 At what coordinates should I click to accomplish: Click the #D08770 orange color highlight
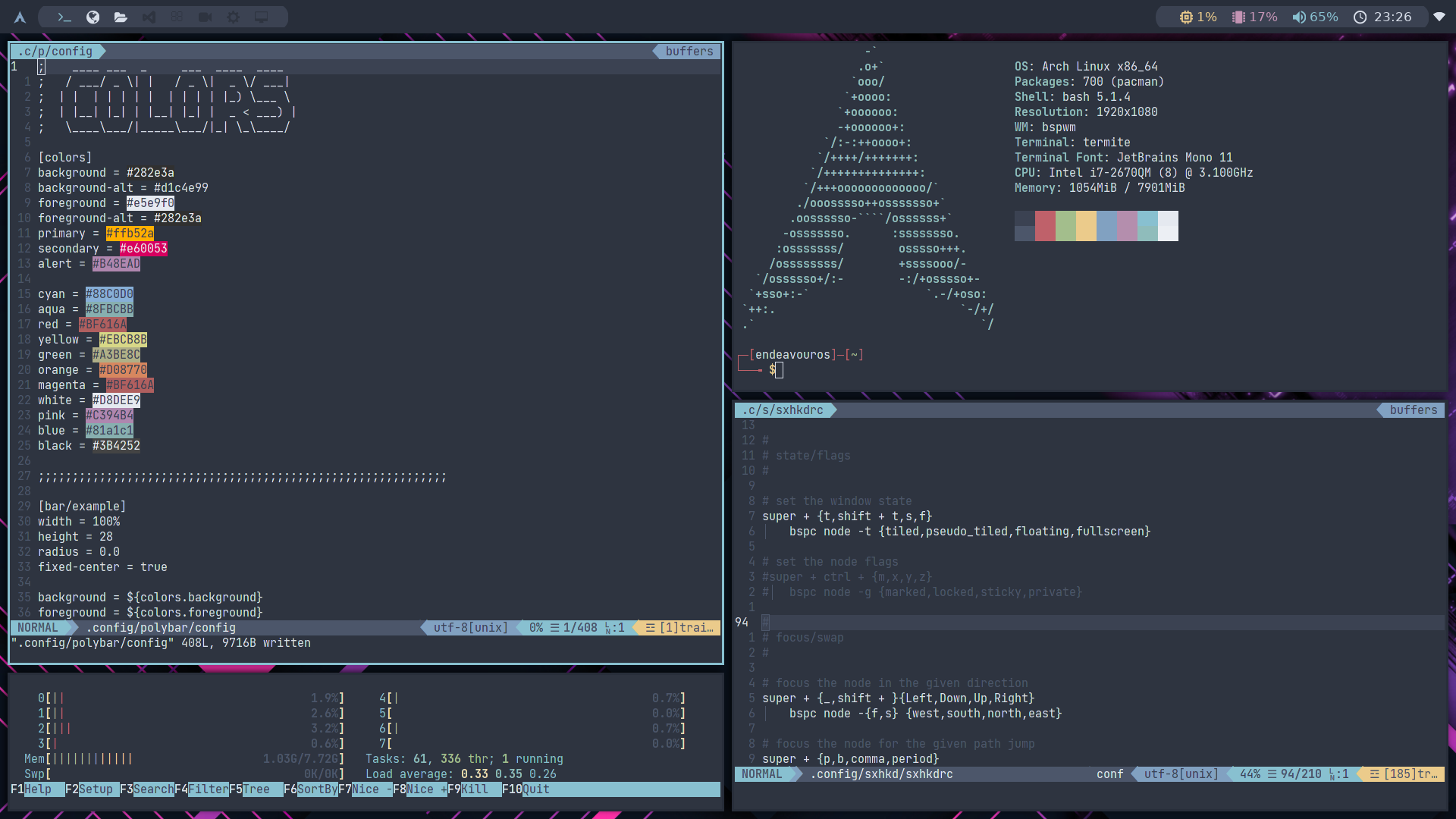(123, 369)
